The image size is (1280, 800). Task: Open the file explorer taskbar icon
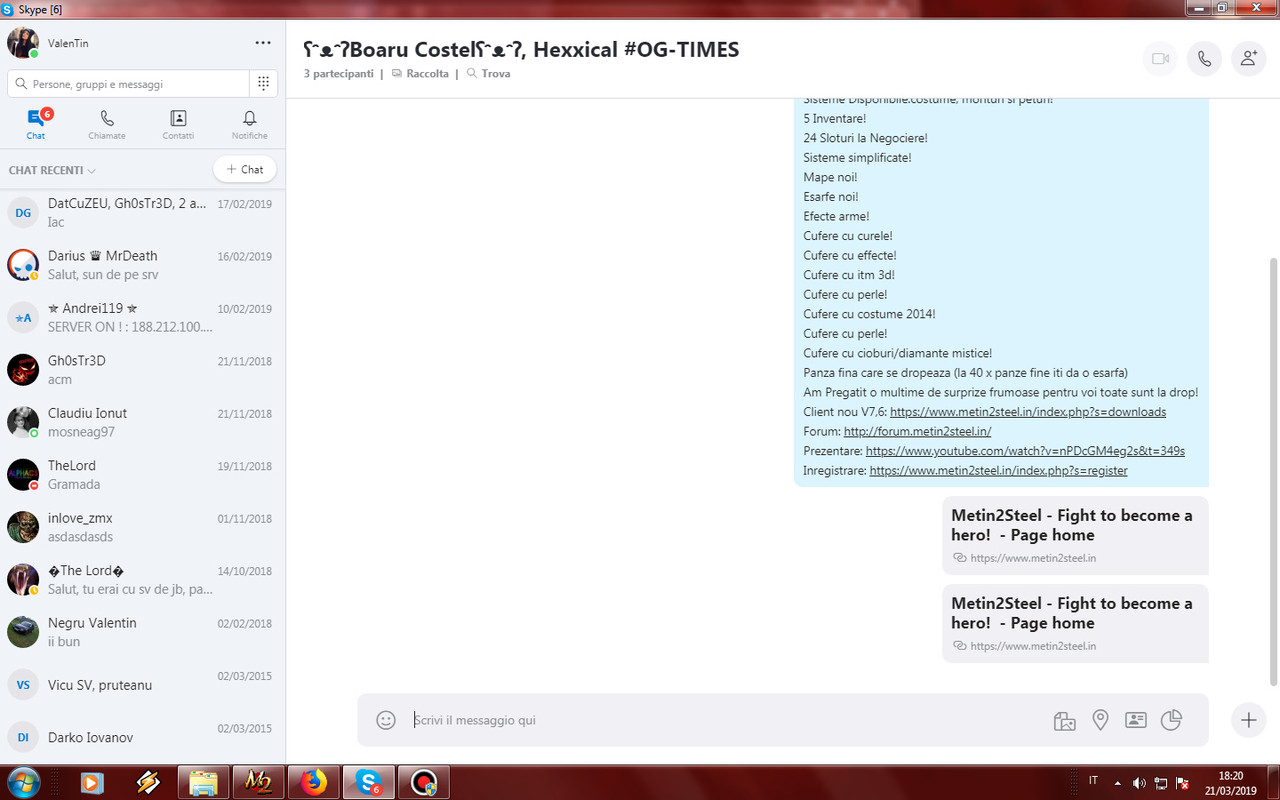(203, 782)
